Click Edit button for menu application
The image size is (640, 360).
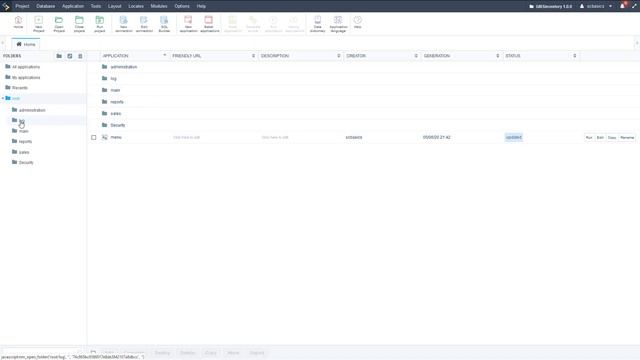pos(600,138)
